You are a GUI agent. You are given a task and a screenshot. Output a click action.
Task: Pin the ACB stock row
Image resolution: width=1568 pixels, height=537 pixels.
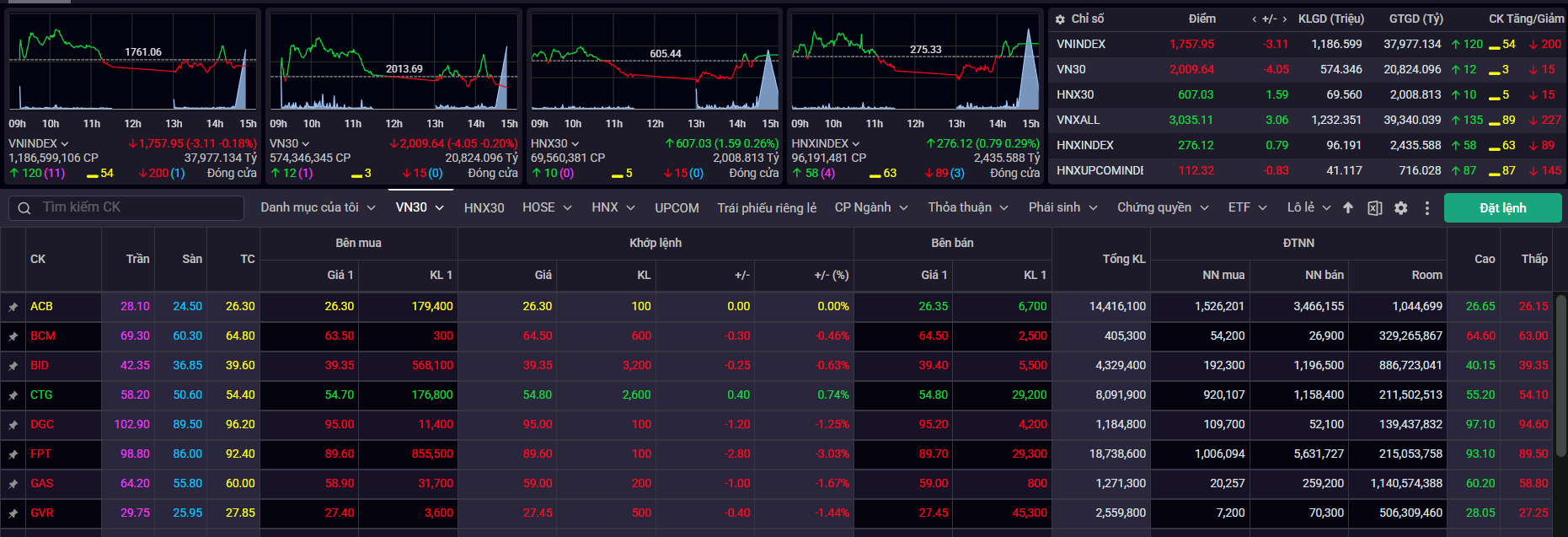coord(13,307)
